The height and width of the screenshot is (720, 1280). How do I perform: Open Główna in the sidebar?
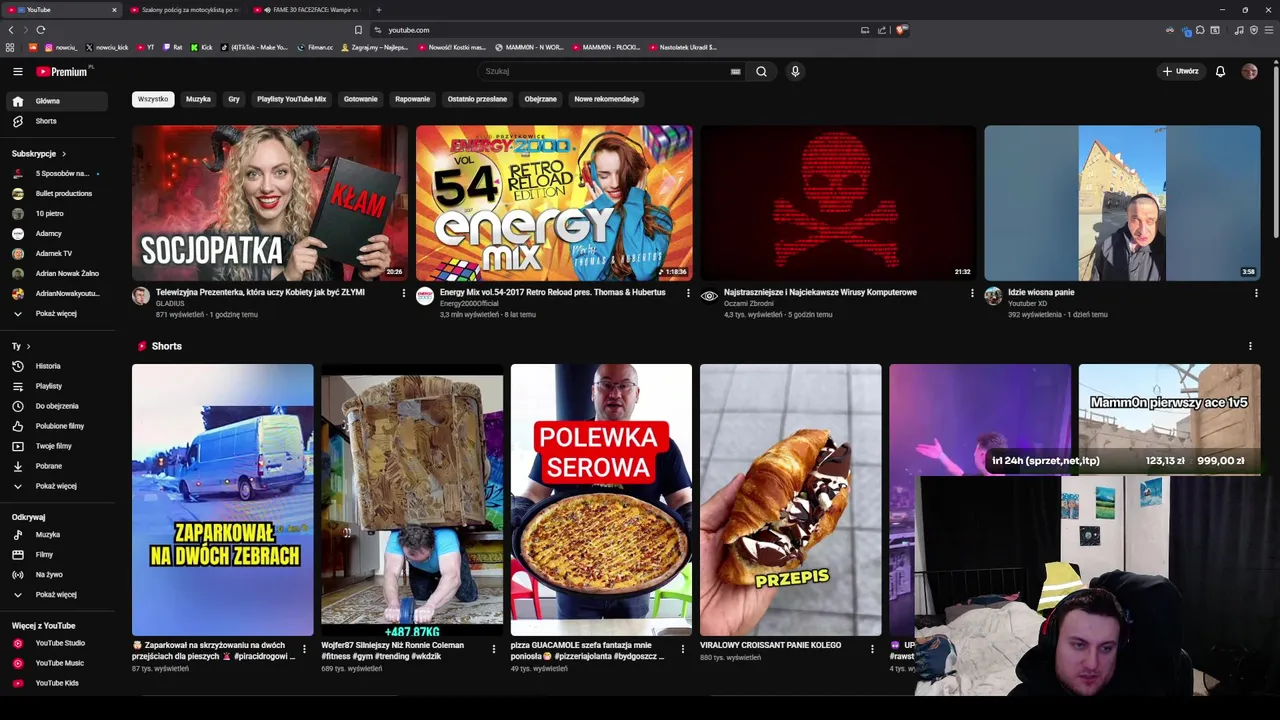click(x=56, y=101)
